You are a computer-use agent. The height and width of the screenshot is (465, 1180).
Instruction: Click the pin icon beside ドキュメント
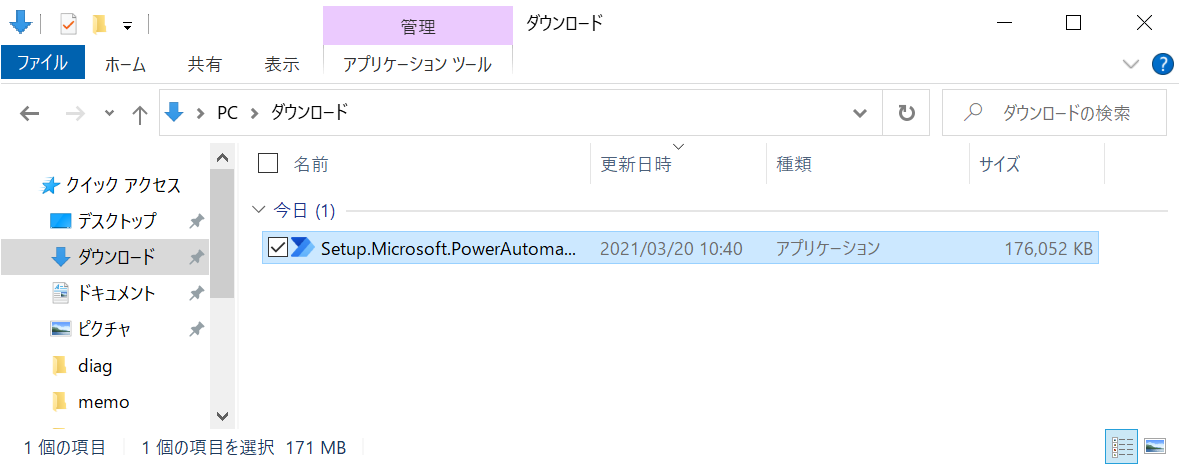tap(196, 293)
